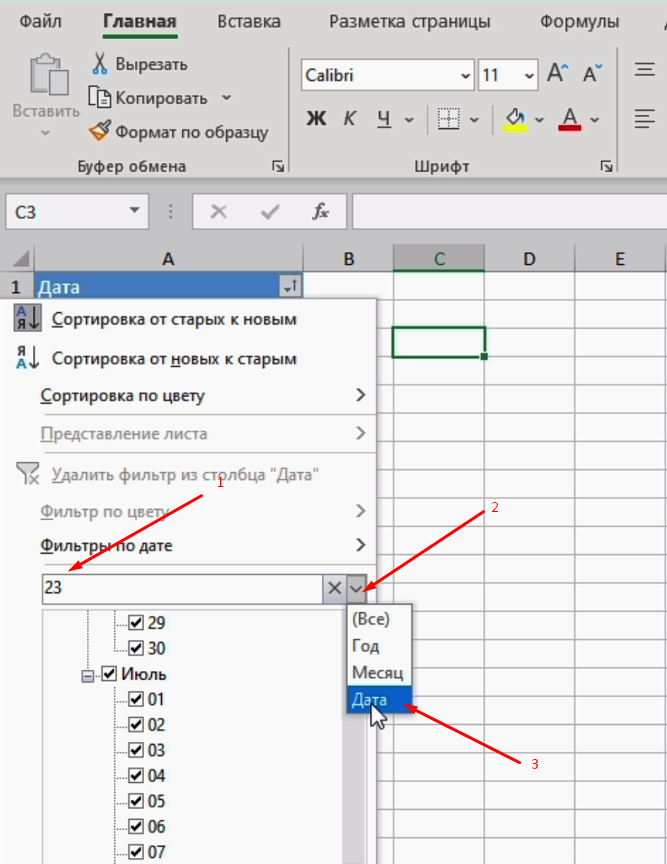Screen dimensions: 667x864
Task: Apply yellow fill color bucket
Action: click(x=515, y=119)
